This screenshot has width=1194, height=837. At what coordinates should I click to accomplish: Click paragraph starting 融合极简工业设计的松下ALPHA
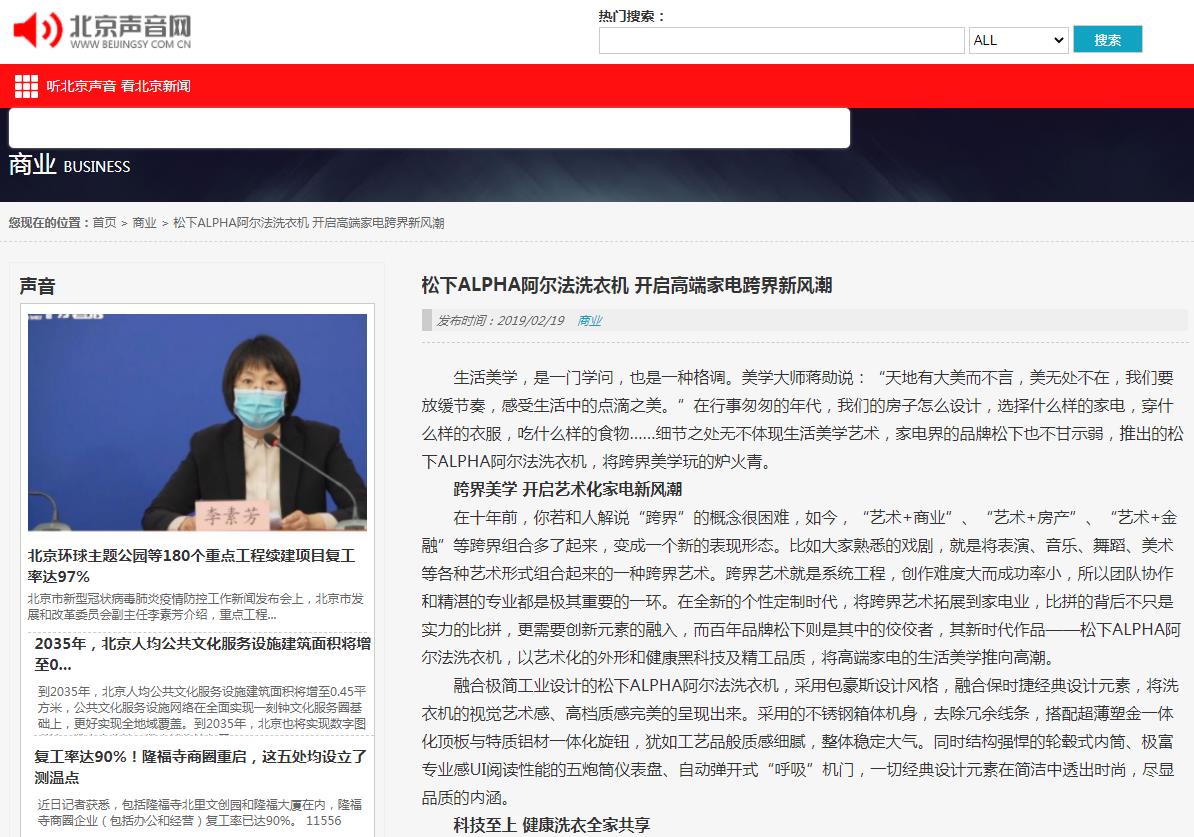click(x=799, y=741)
